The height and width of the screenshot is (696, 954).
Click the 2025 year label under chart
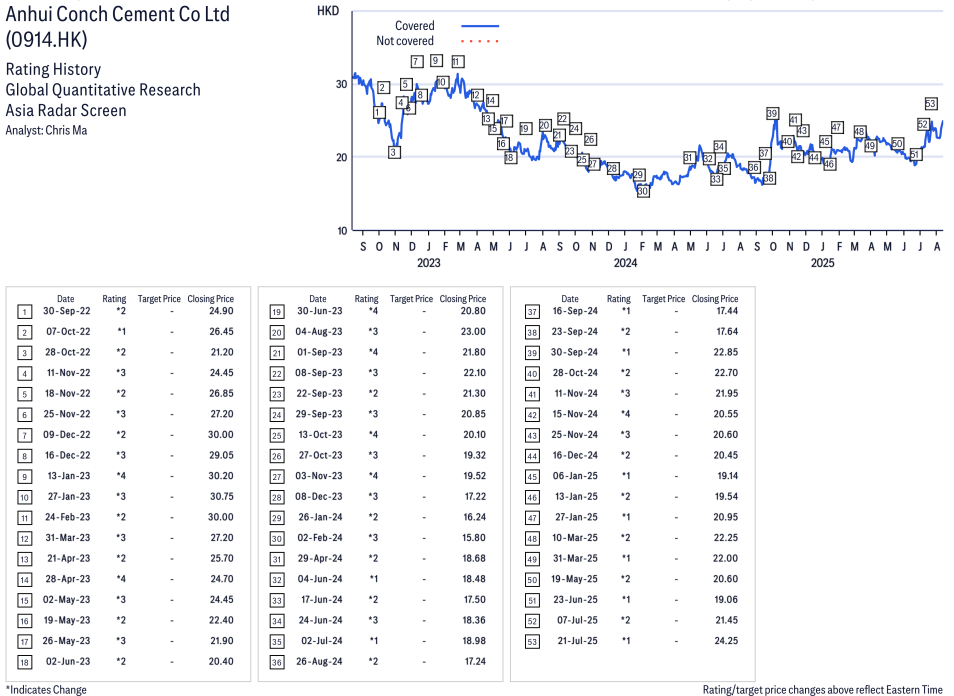823,263
